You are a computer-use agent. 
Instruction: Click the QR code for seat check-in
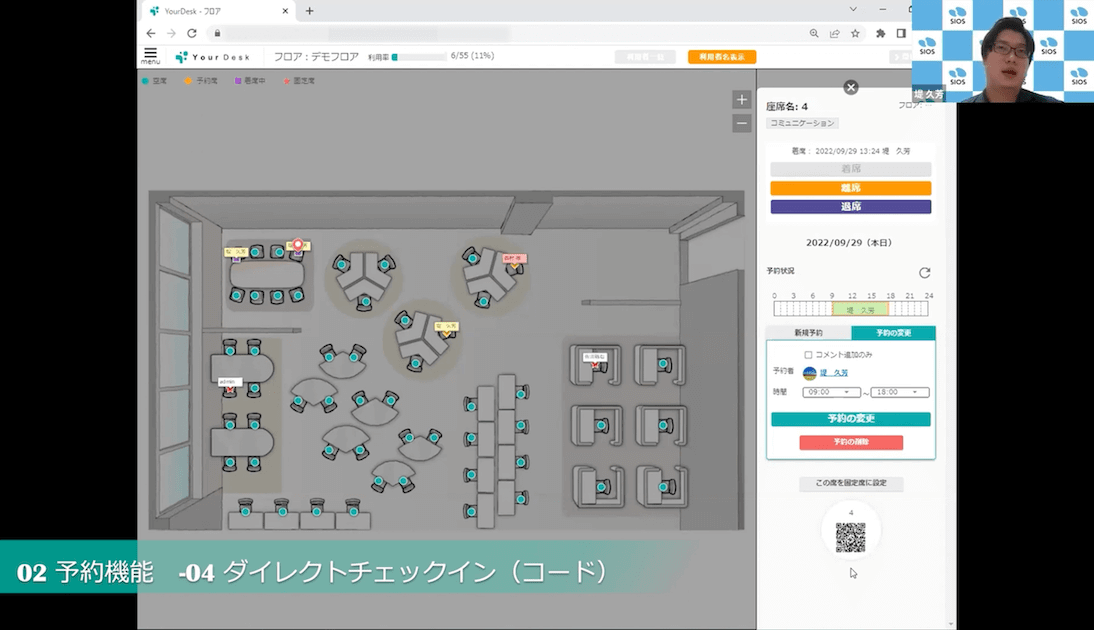[850, 537]
